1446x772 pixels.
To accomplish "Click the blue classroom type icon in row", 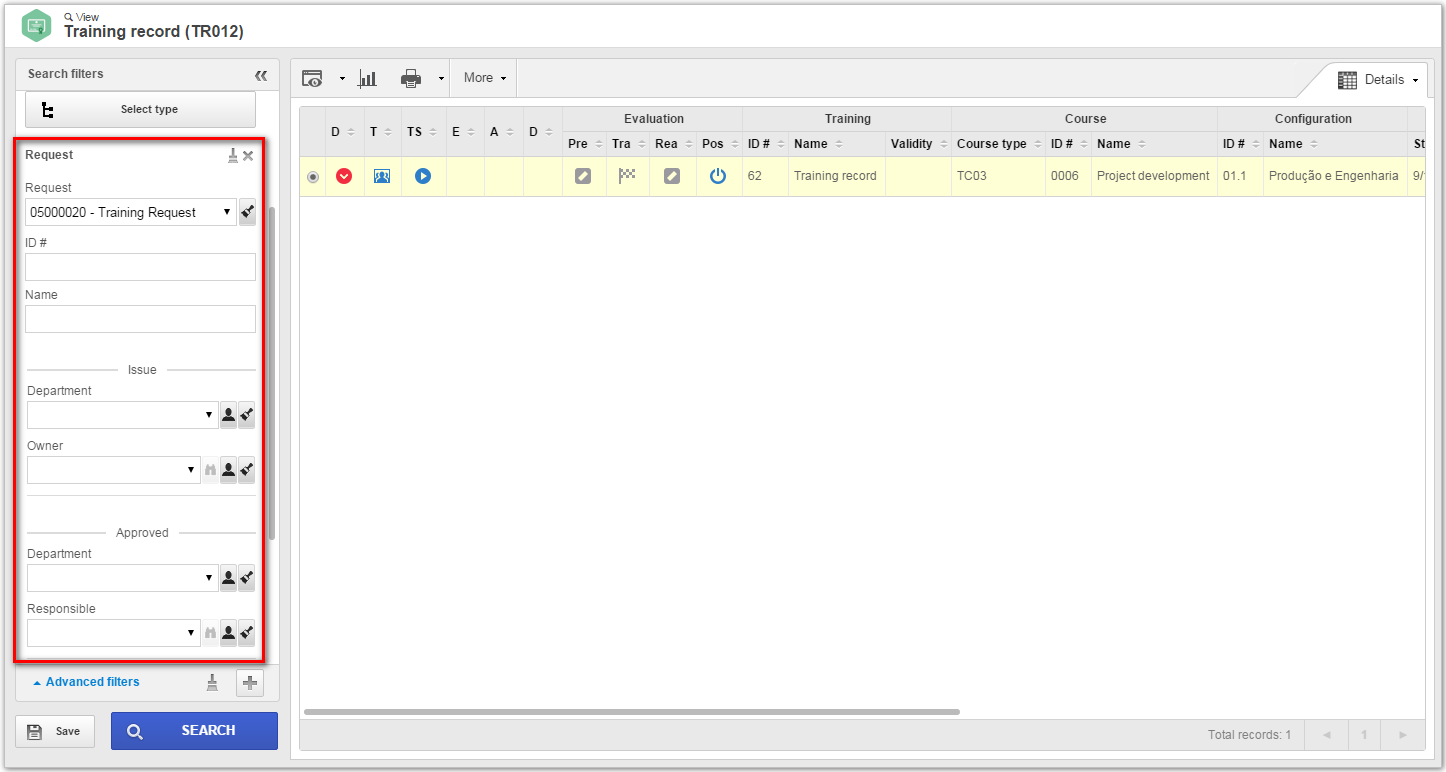I will tap(382, 176).
